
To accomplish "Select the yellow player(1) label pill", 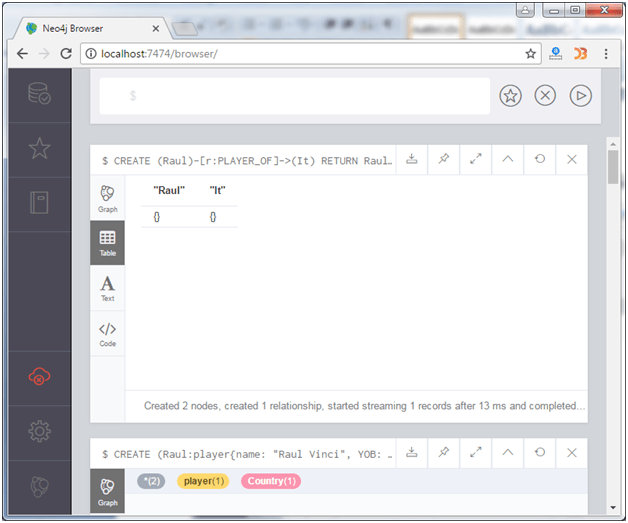I will (203, 481).
